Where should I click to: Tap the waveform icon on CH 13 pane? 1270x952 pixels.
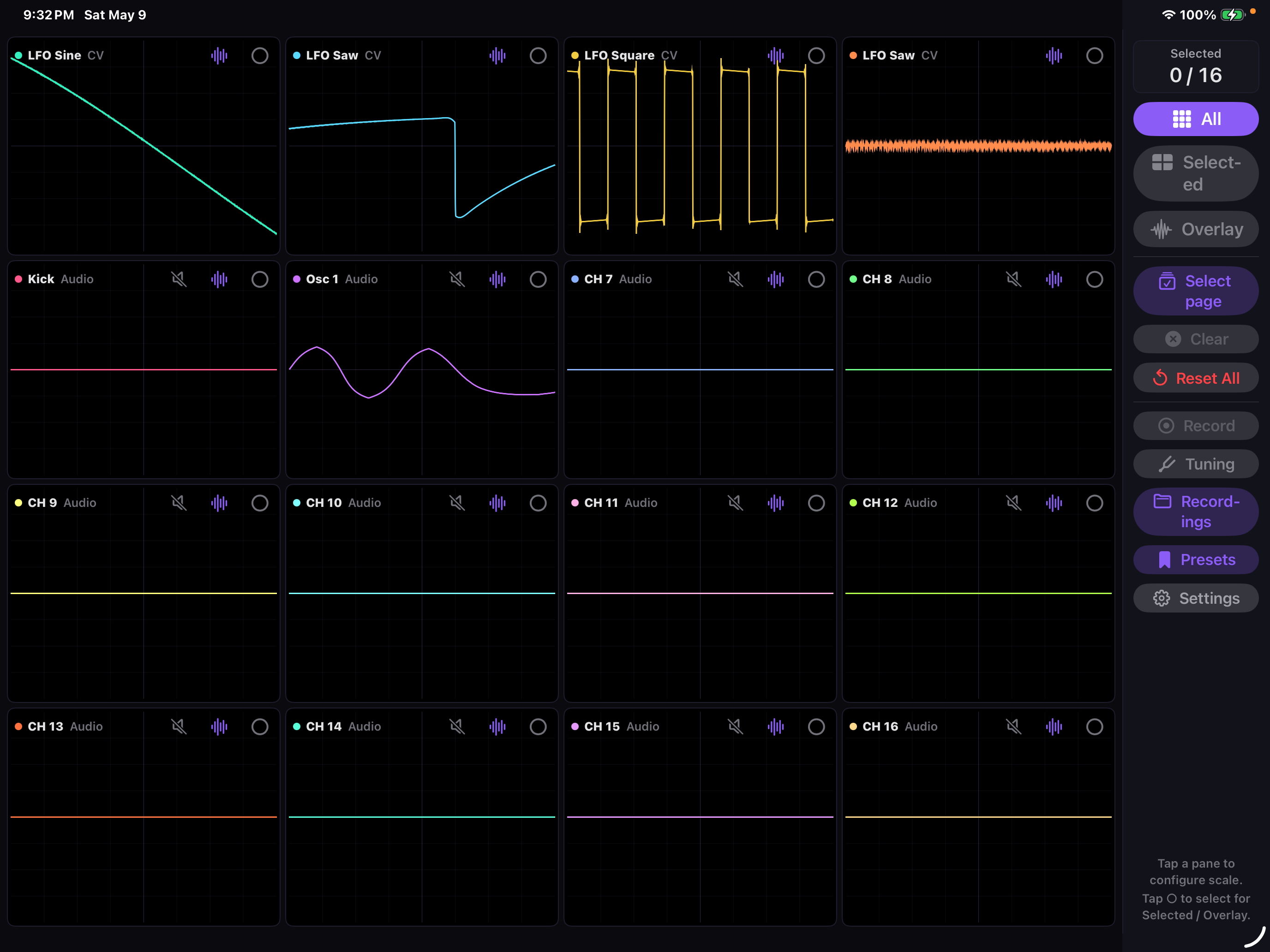coord(219,727)
